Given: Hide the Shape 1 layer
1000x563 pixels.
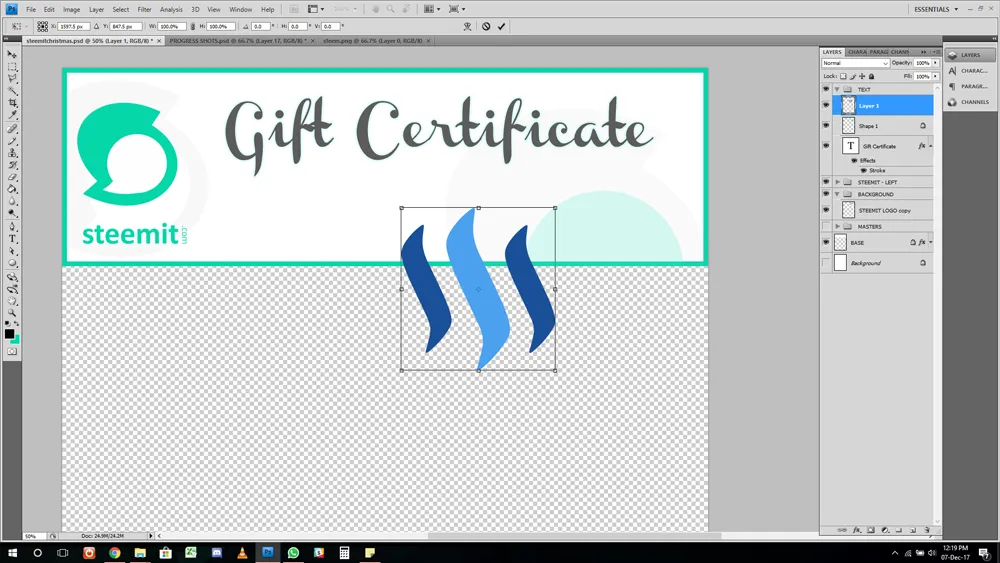Looking at the screenshot, I should click(x=826, y=126).
